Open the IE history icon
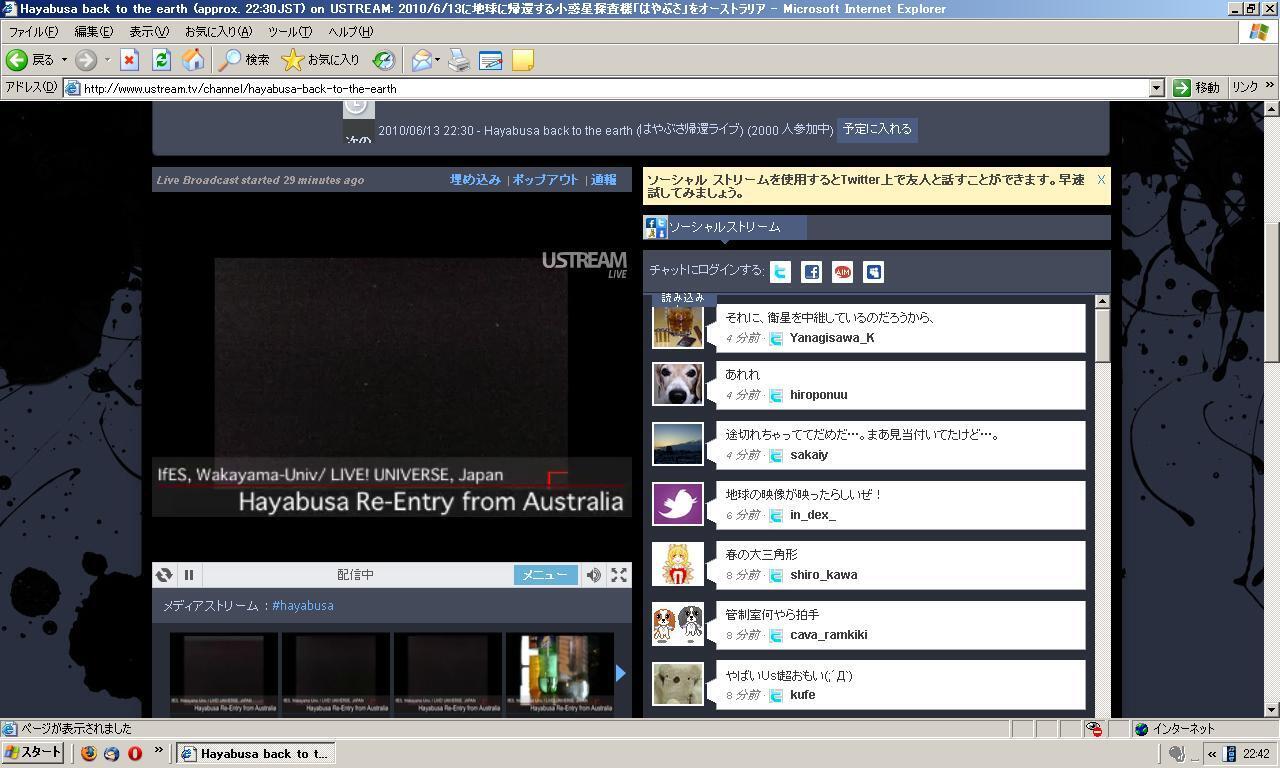Screen dimensions: 1280x768 tap(384, 60)
